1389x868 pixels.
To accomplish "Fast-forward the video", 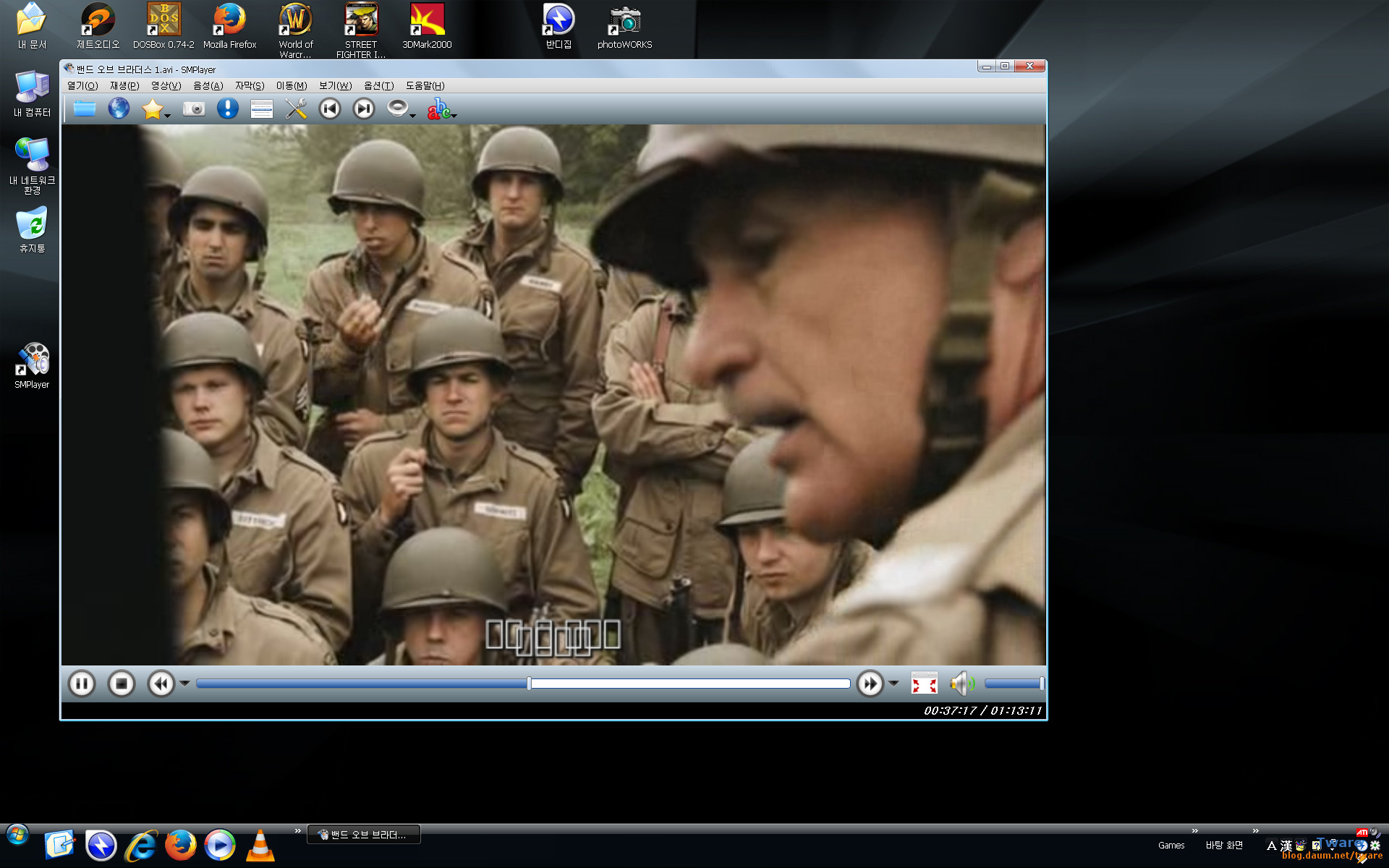I will pos(870,684).
